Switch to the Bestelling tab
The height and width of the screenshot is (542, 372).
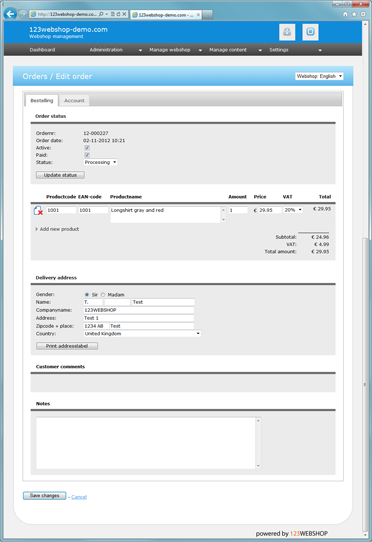click(x=42, y=101)
